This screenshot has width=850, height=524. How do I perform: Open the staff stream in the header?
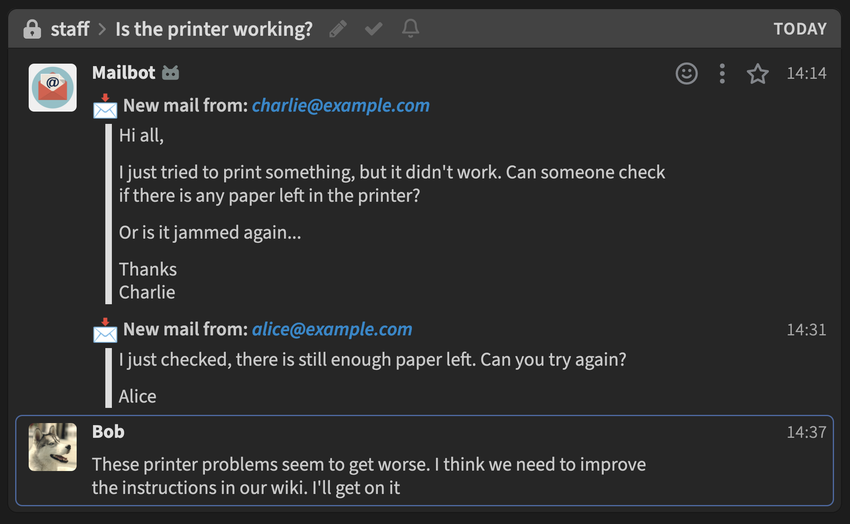[70, 29]
